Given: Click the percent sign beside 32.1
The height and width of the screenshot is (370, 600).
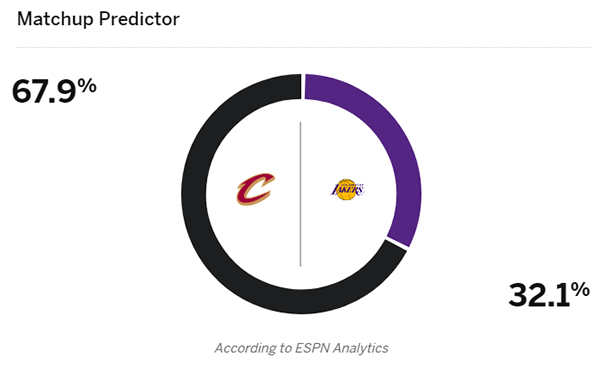Looking at the screenshot, I should (x=580, y=290).
